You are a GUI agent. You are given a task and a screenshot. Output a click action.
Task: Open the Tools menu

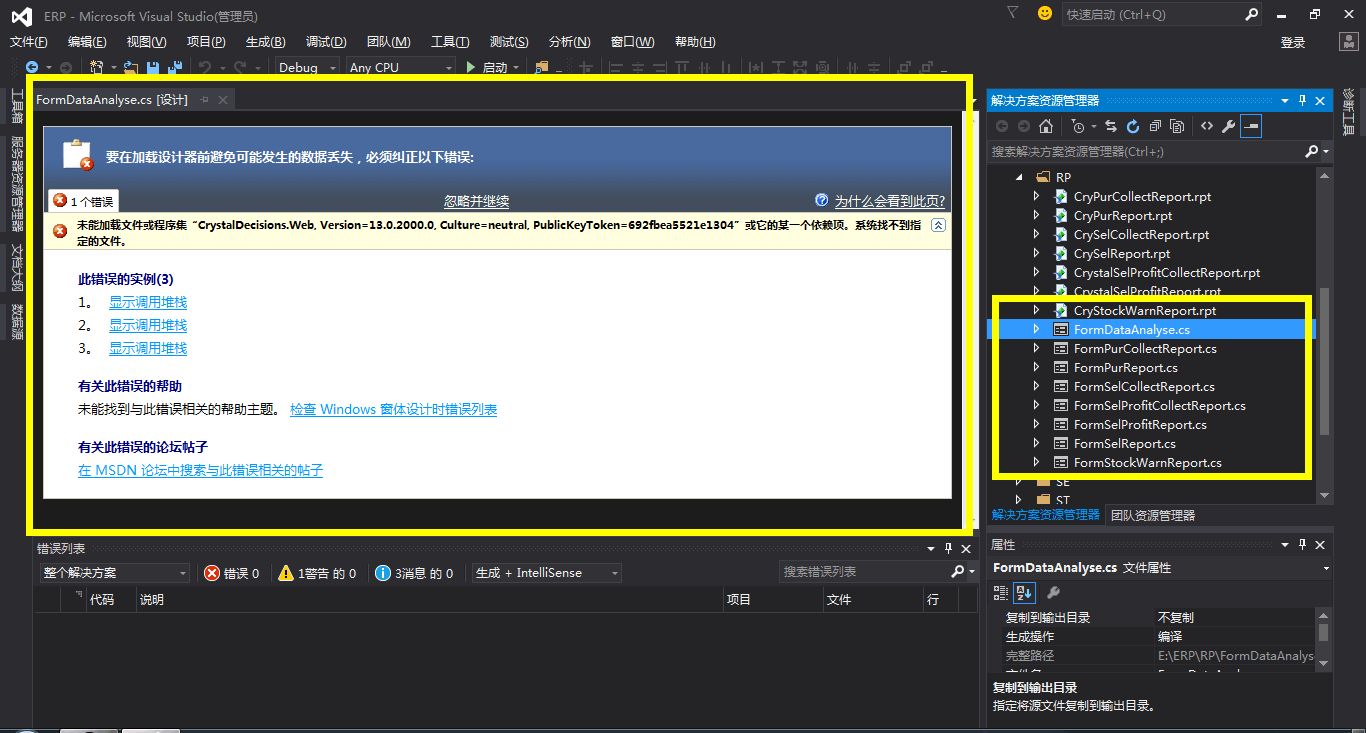tap(450, 42)
